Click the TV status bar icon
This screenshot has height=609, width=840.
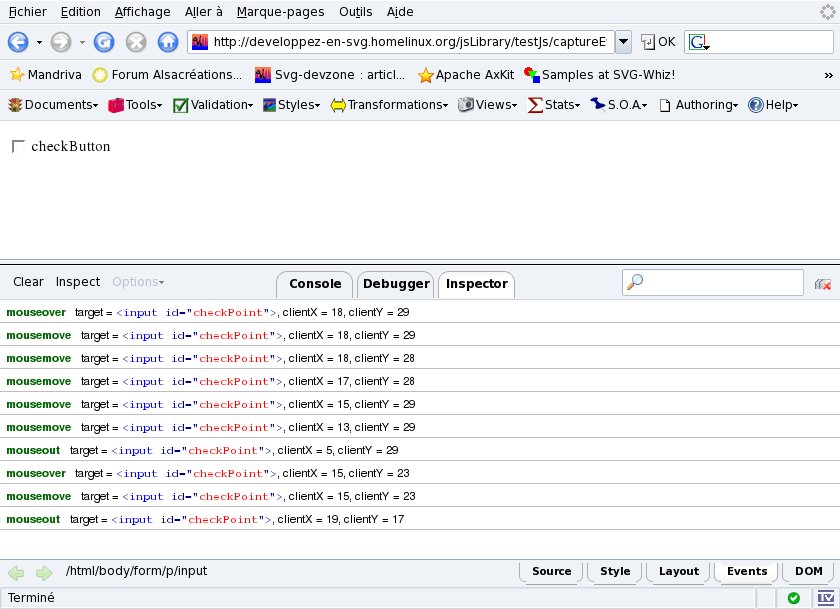click(826, 598)
